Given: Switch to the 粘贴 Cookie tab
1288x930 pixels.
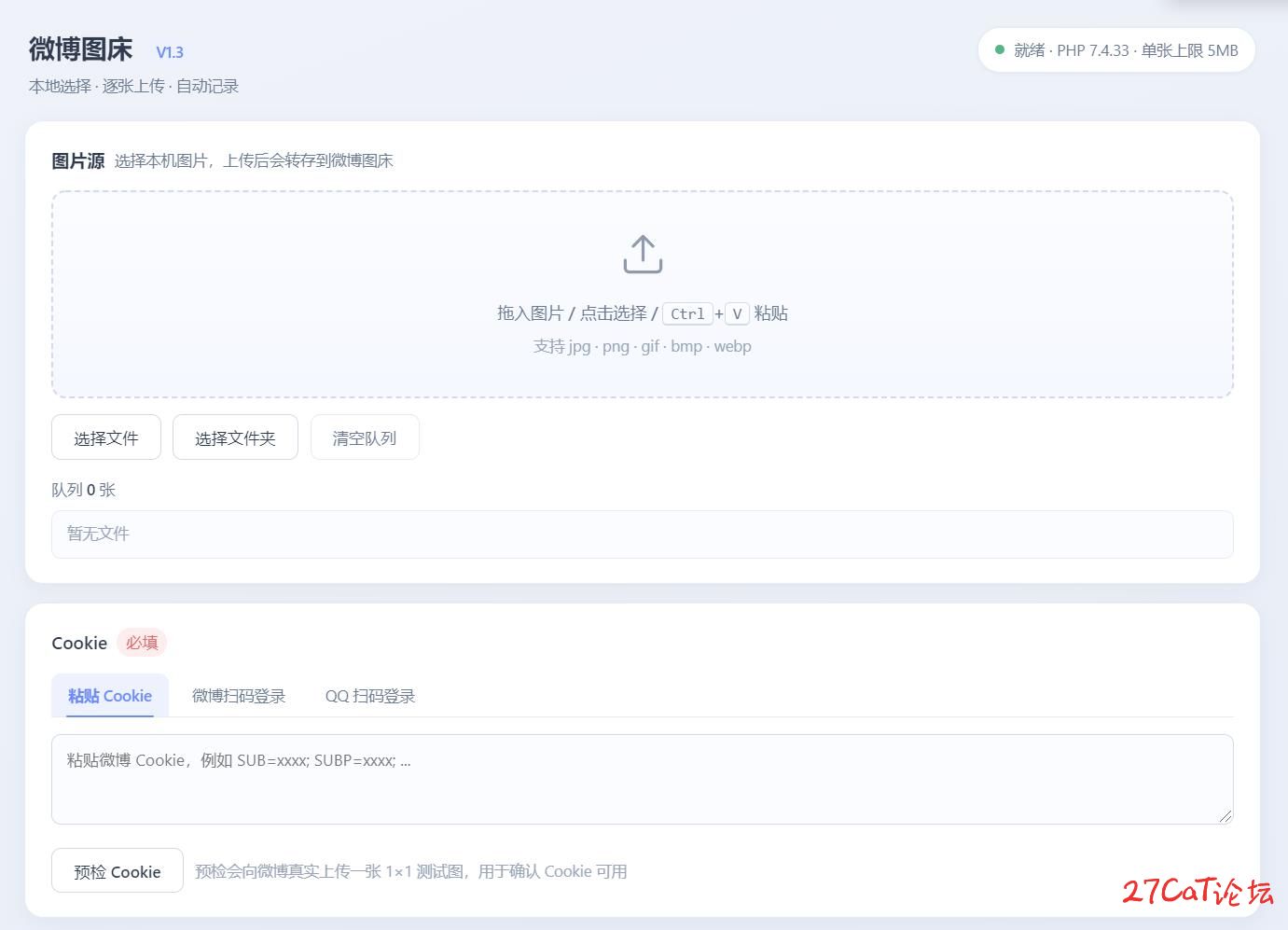Looking at the screenshot, I should pyautogui.click(x=110, y=696).
